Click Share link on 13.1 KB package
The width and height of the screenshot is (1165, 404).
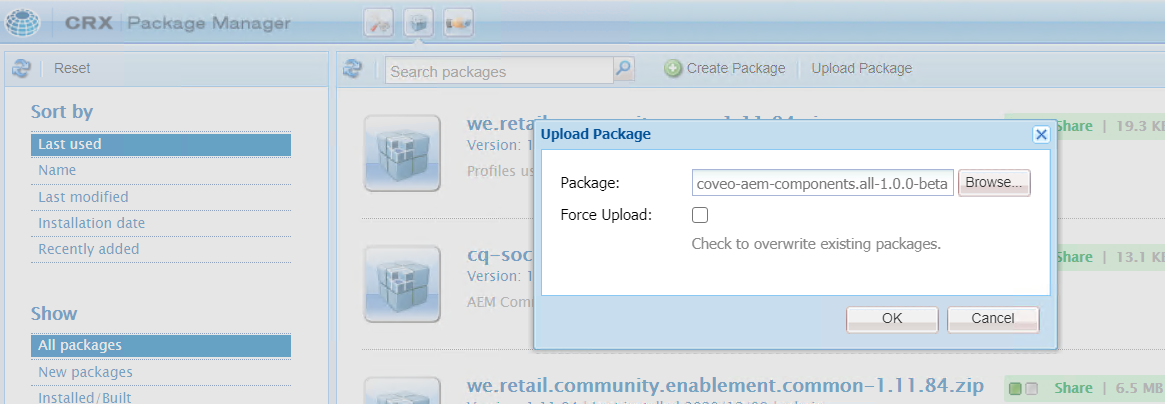click(1074, 257)
